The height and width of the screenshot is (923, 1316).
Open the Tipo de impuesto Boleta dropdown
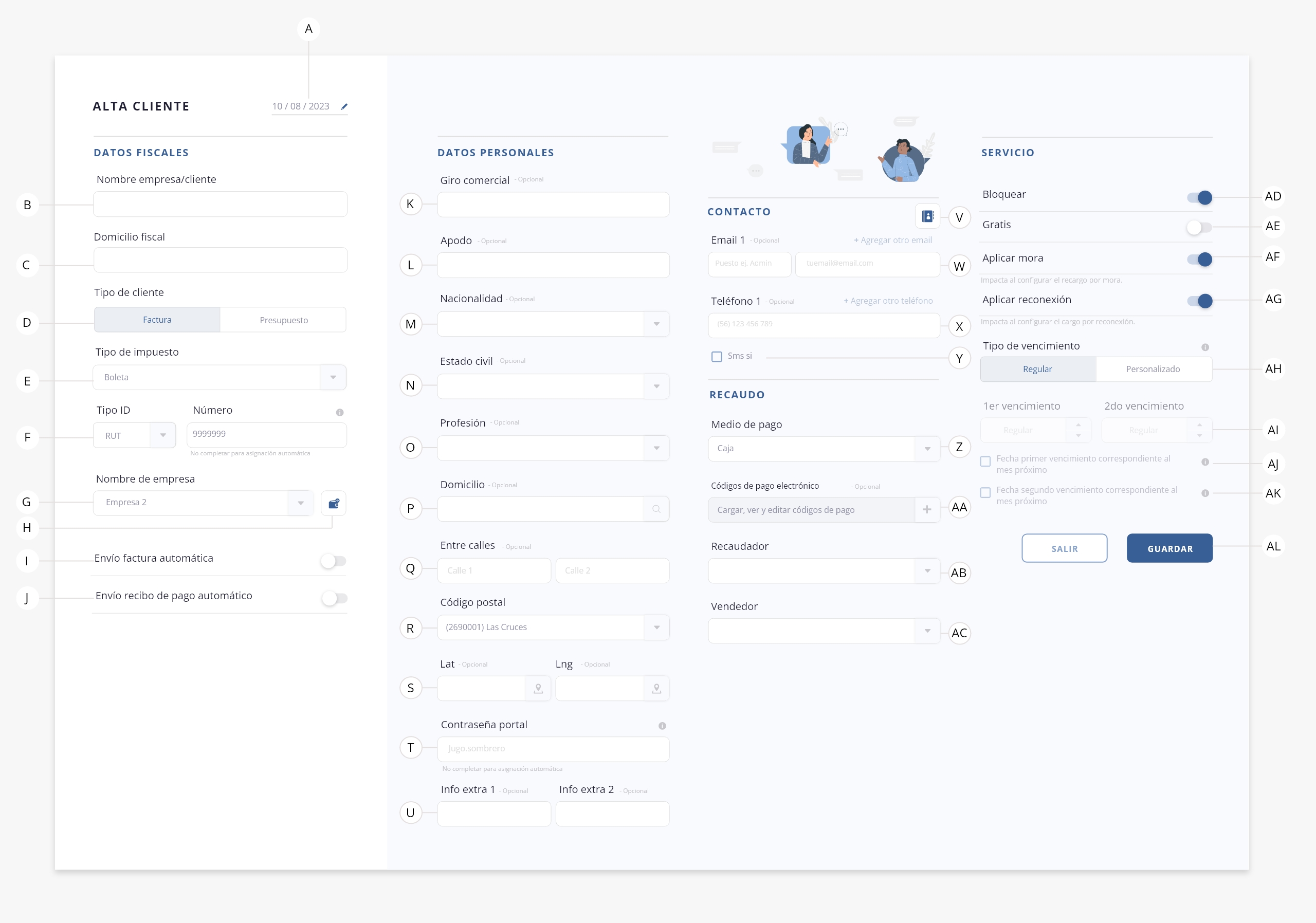tap(333, 377)
